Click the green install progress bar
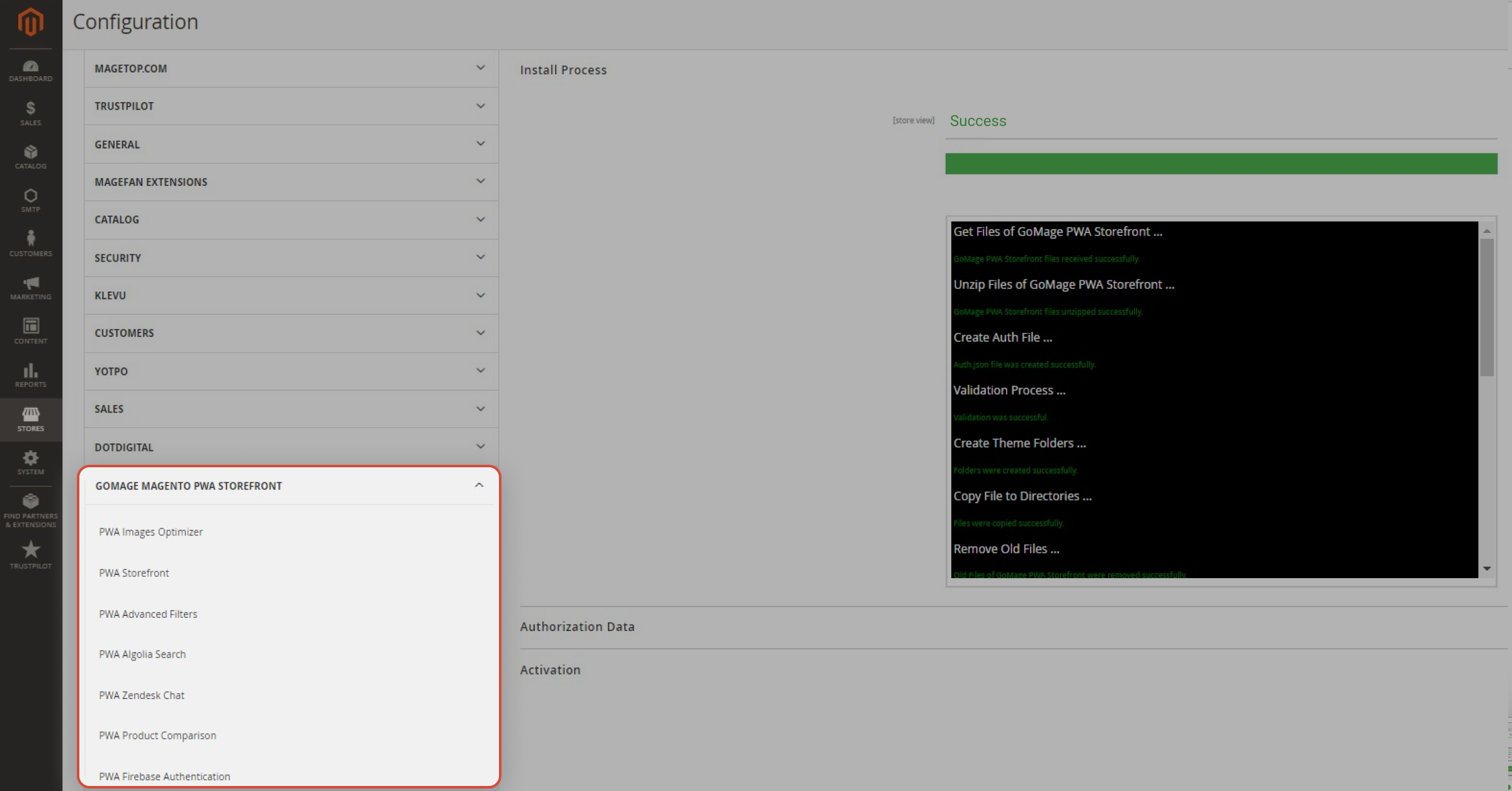The image size is (1512, 791). 1221,164
